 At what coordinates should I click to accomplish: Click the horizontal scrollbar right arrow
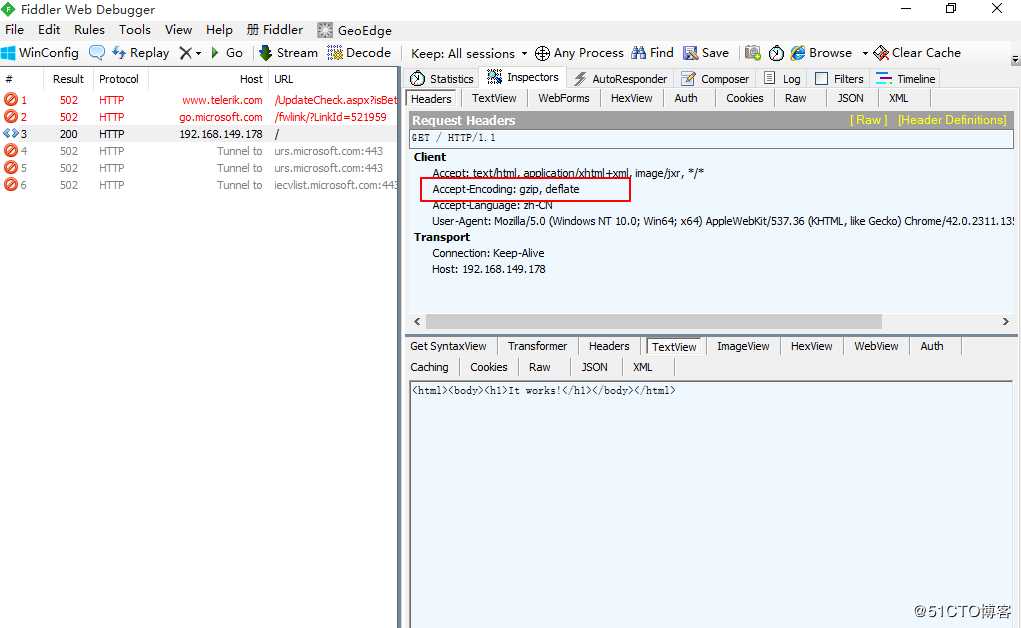pos(1005,321)
